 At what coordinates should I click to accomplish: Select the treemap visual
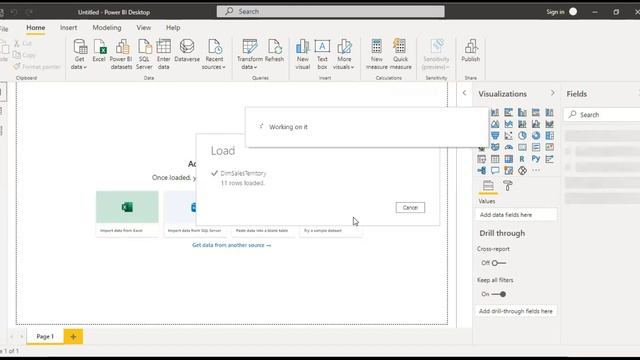(x=549, y=136)
